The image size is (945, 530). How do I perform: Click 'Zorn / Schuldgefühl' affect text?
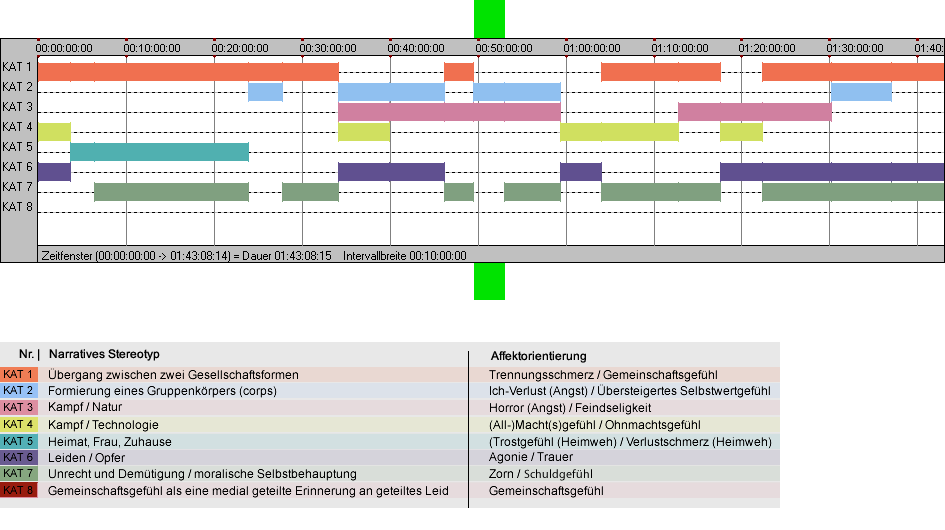541,475
